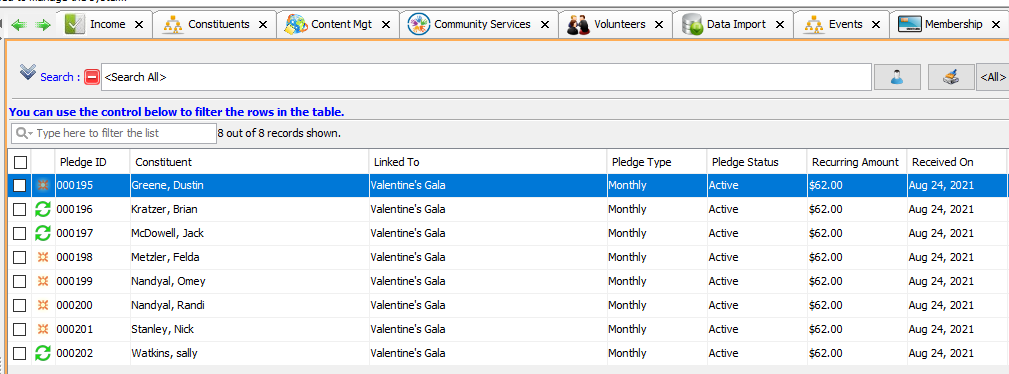Click recurring icon for Watkins, sally
This screenshot has width=1009, height=374.
43,353
